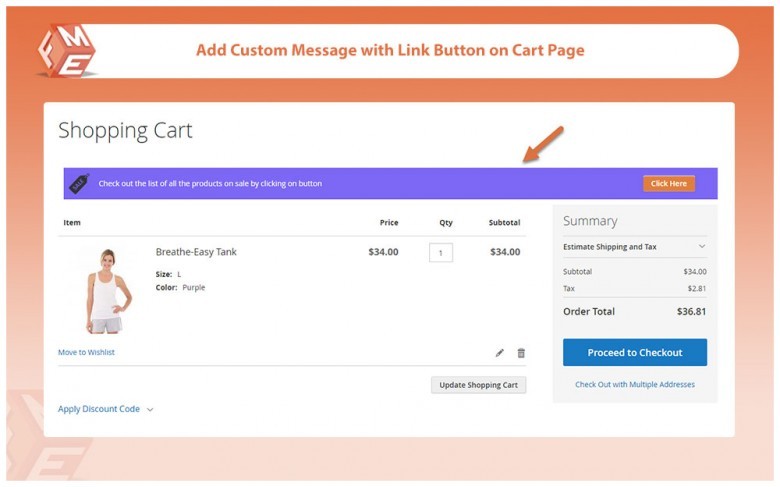
Task: Expand the Estimate Shipping and Tax section
Action: click(x=634, y=246)
